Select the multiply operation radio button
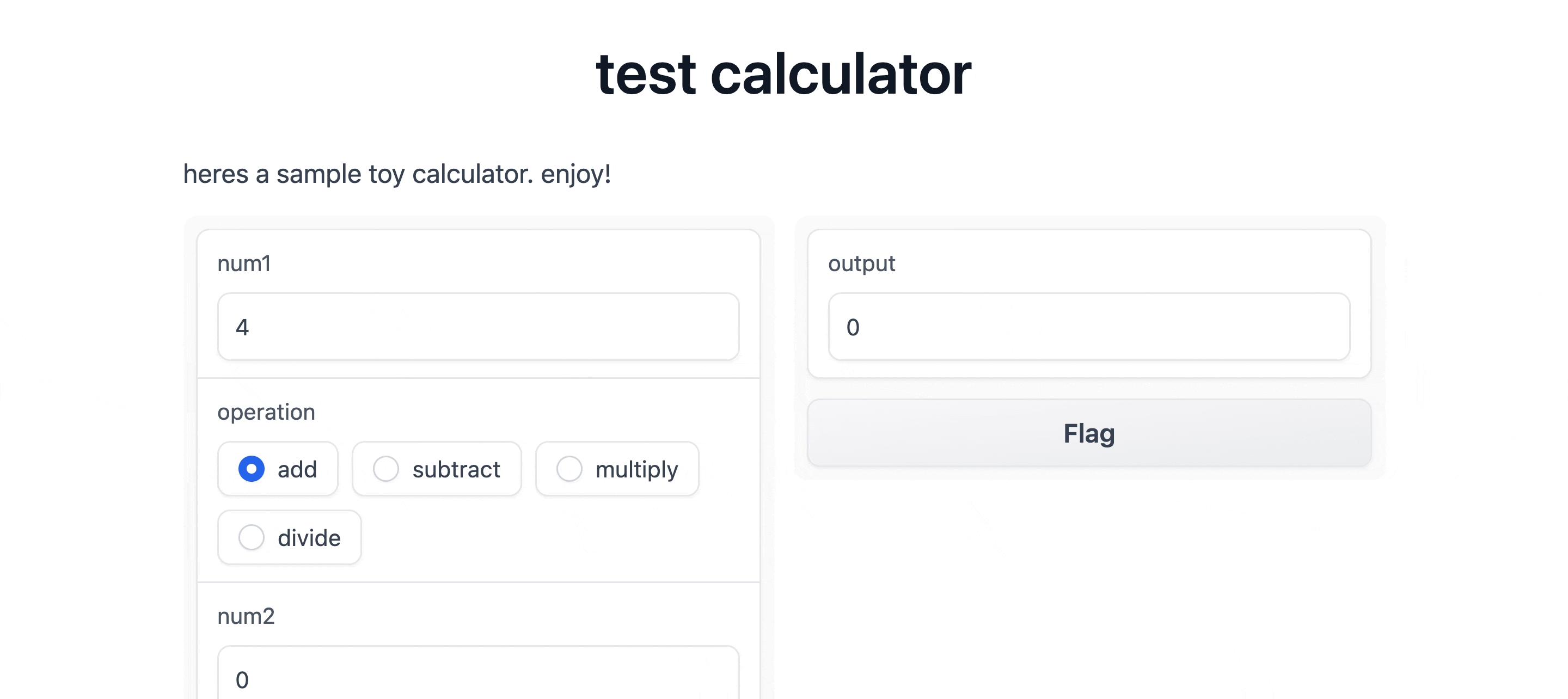This screenshot has width=1568, height=699. 571,469
